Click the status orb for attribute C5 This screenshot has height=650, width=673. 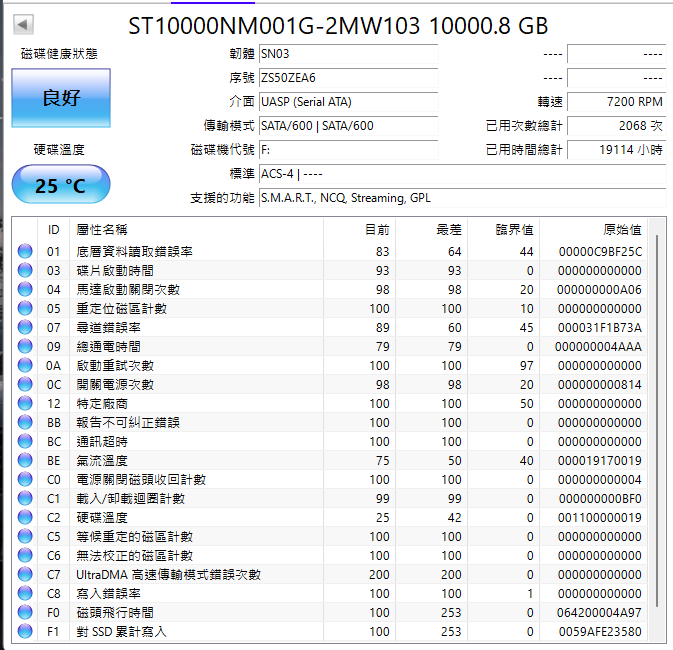click(x=25, y=536)
